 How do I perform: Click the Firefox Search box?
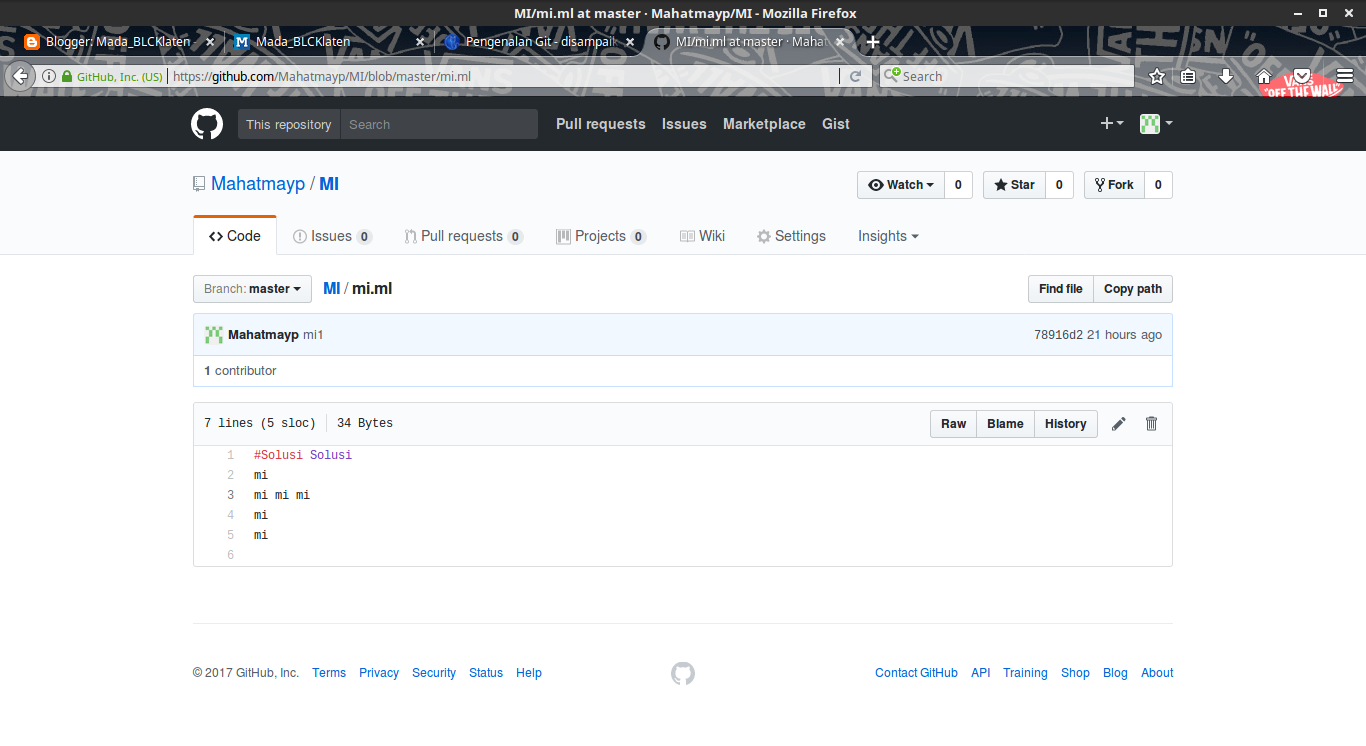[x=1007, y=76]
